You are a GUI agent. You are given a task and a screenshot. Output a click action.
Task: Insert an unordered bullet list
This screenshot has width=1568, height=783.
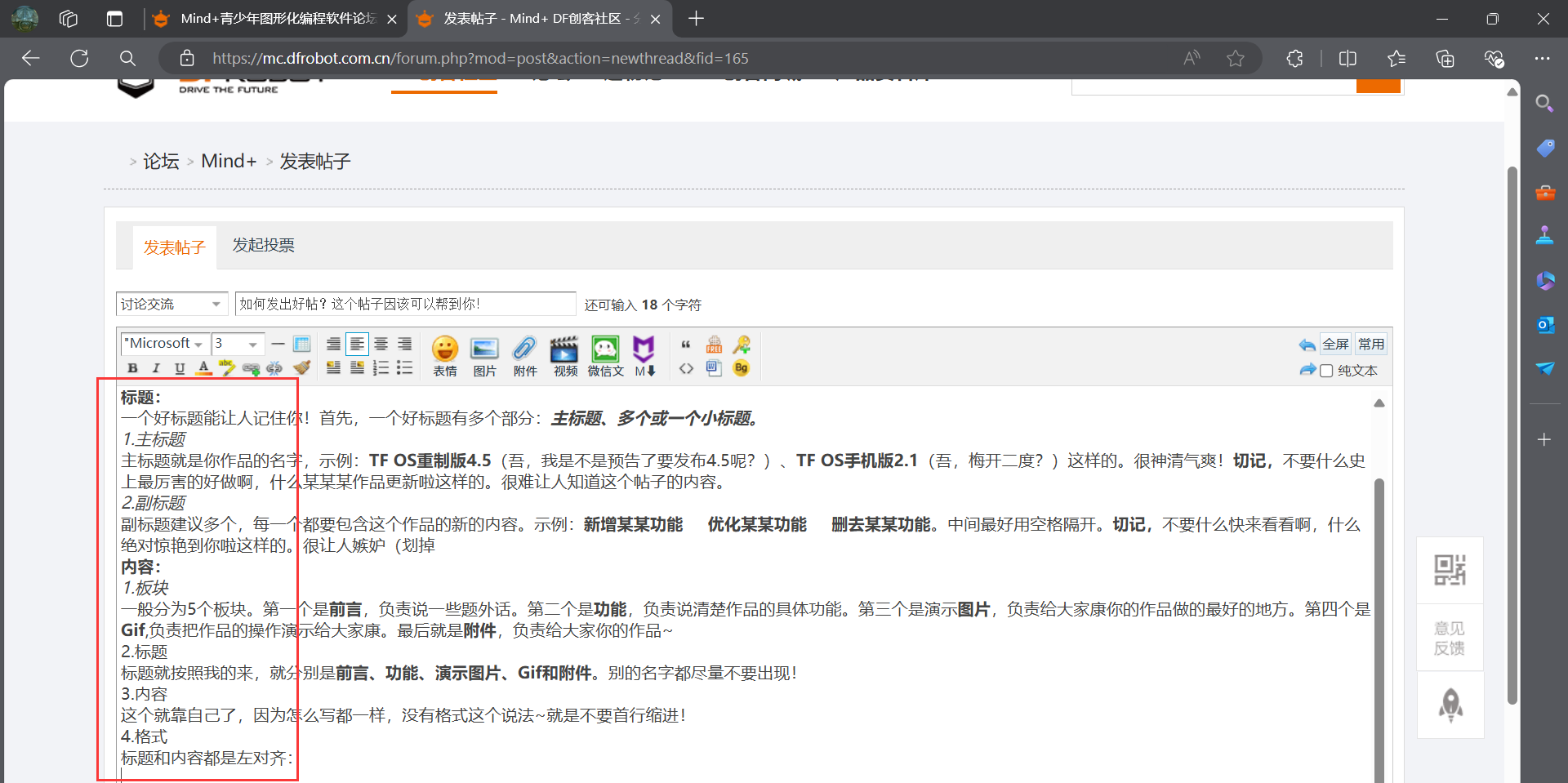(x=404, y=368)
